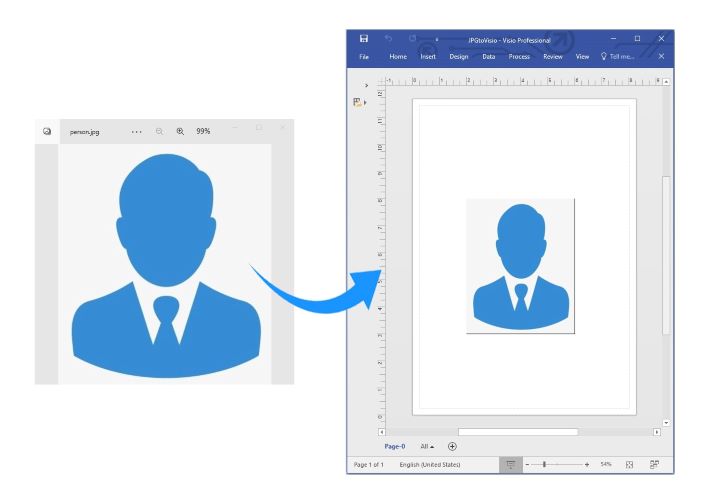Zoom in on person.jpg with magnifier plus
The image size is (702, 500).
[180, 131]
